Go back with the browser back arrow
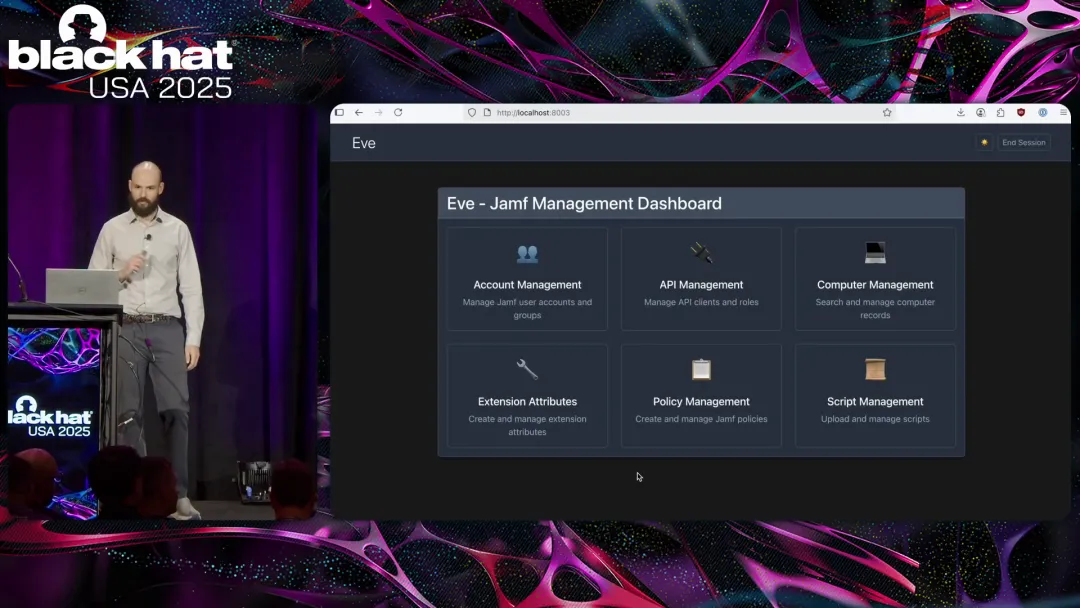 (359, 112)
